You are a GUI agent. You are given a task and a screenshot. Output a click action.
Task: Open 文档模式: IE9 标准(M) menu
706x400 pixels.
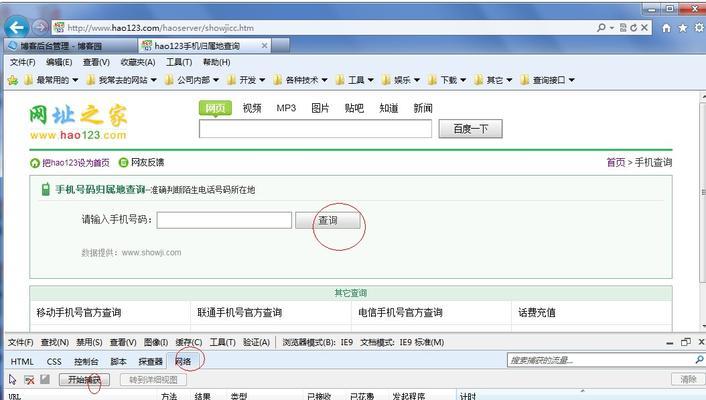(402, 342)
